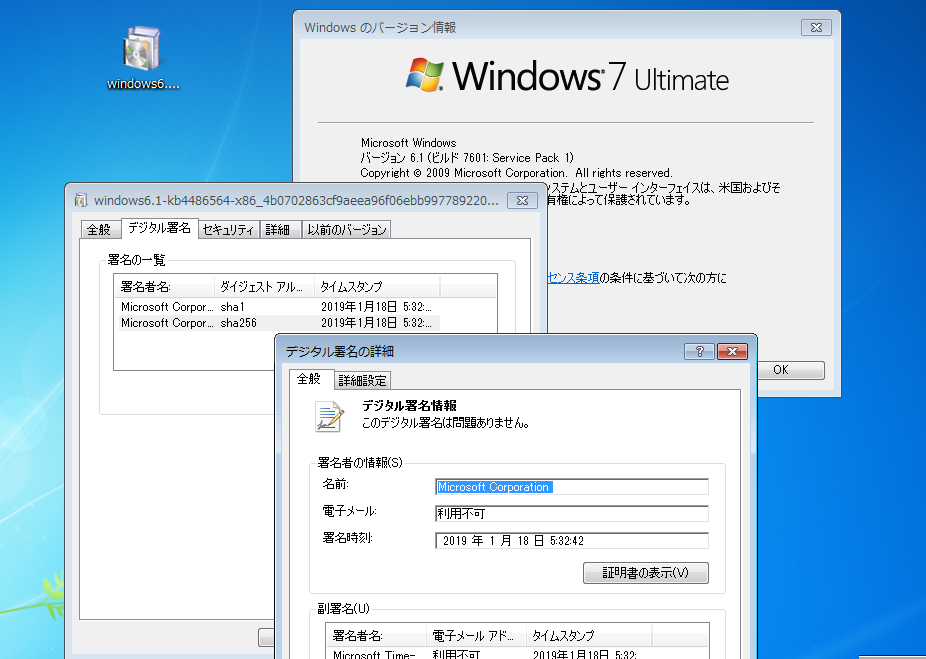Switch to the セキュリティ tab

click(x=228, y=229)
